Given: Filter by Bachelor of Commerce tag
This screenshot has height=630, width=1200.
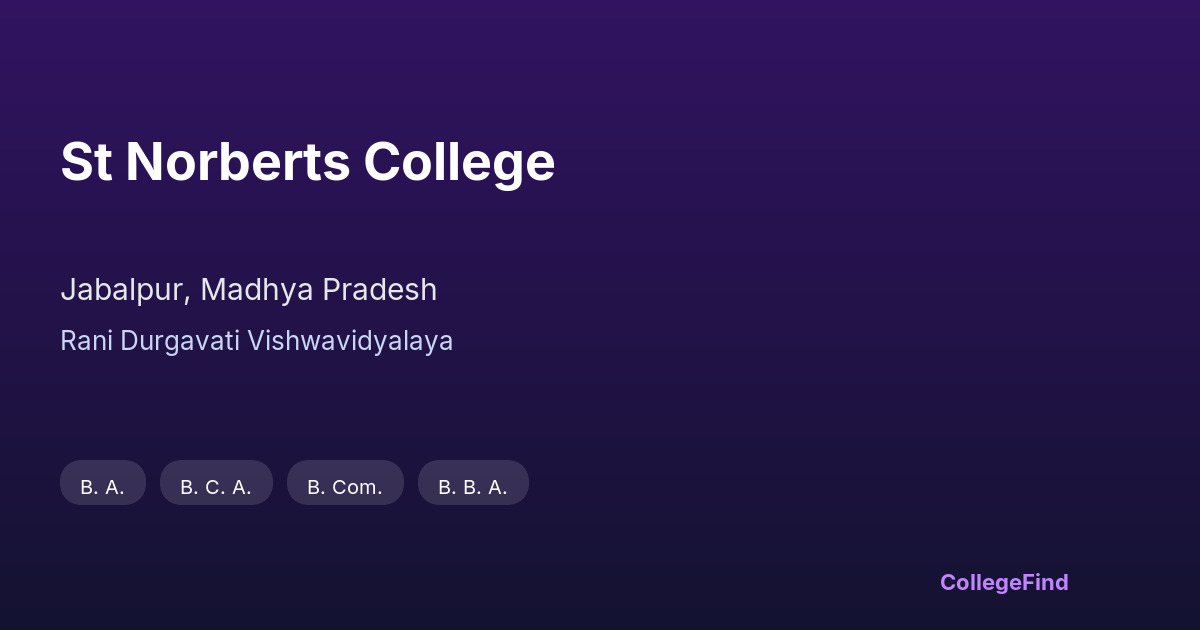Looking at the screenshot, I should point(345,486).
